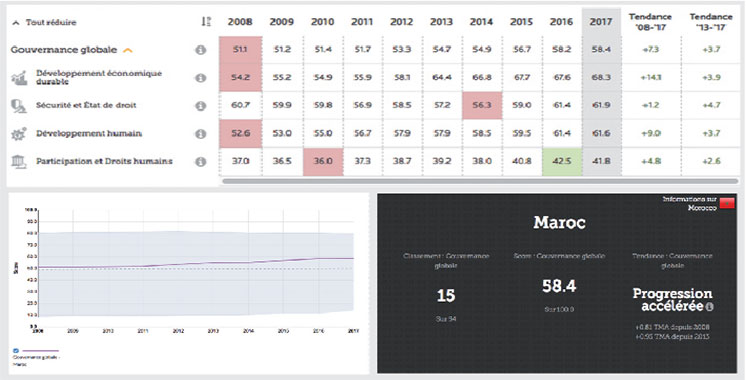Image resolution: width=746 pixels, height=380 pixels.
Task: Click the red 54.2 cell for 2008
Action: [240, 78]
